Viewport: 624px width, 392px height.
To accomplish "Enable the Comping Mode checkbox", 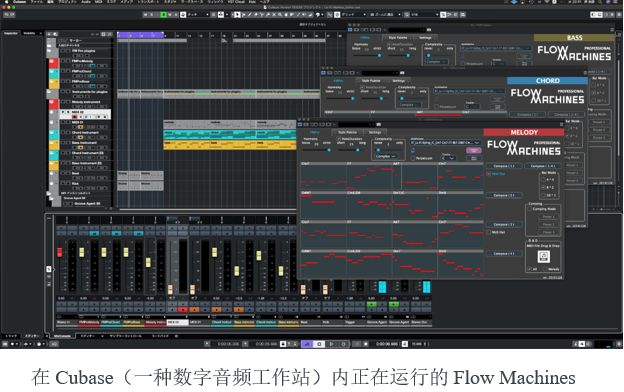I will coord(530,209).
